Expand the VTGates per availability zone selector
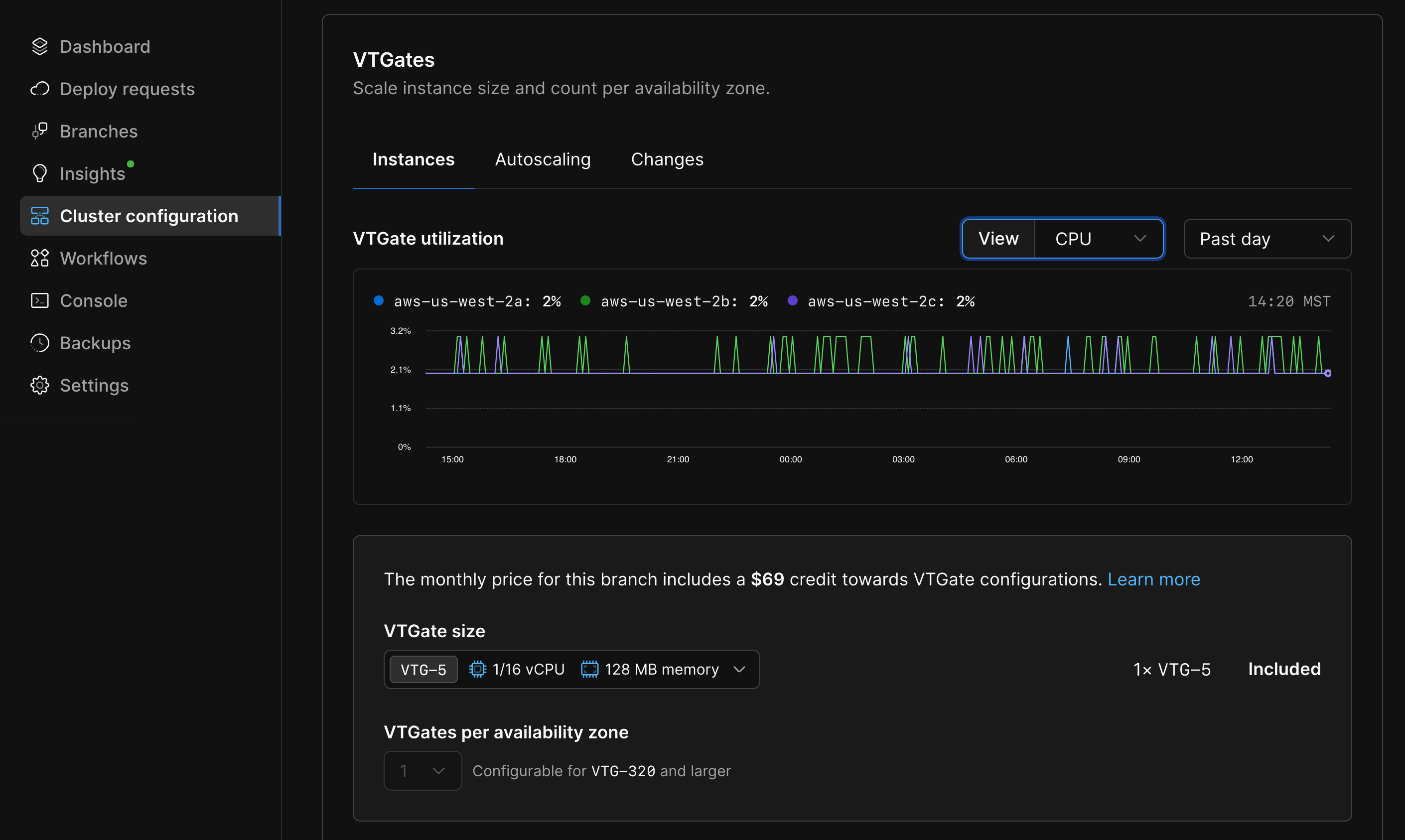 [x=422, y=770]
